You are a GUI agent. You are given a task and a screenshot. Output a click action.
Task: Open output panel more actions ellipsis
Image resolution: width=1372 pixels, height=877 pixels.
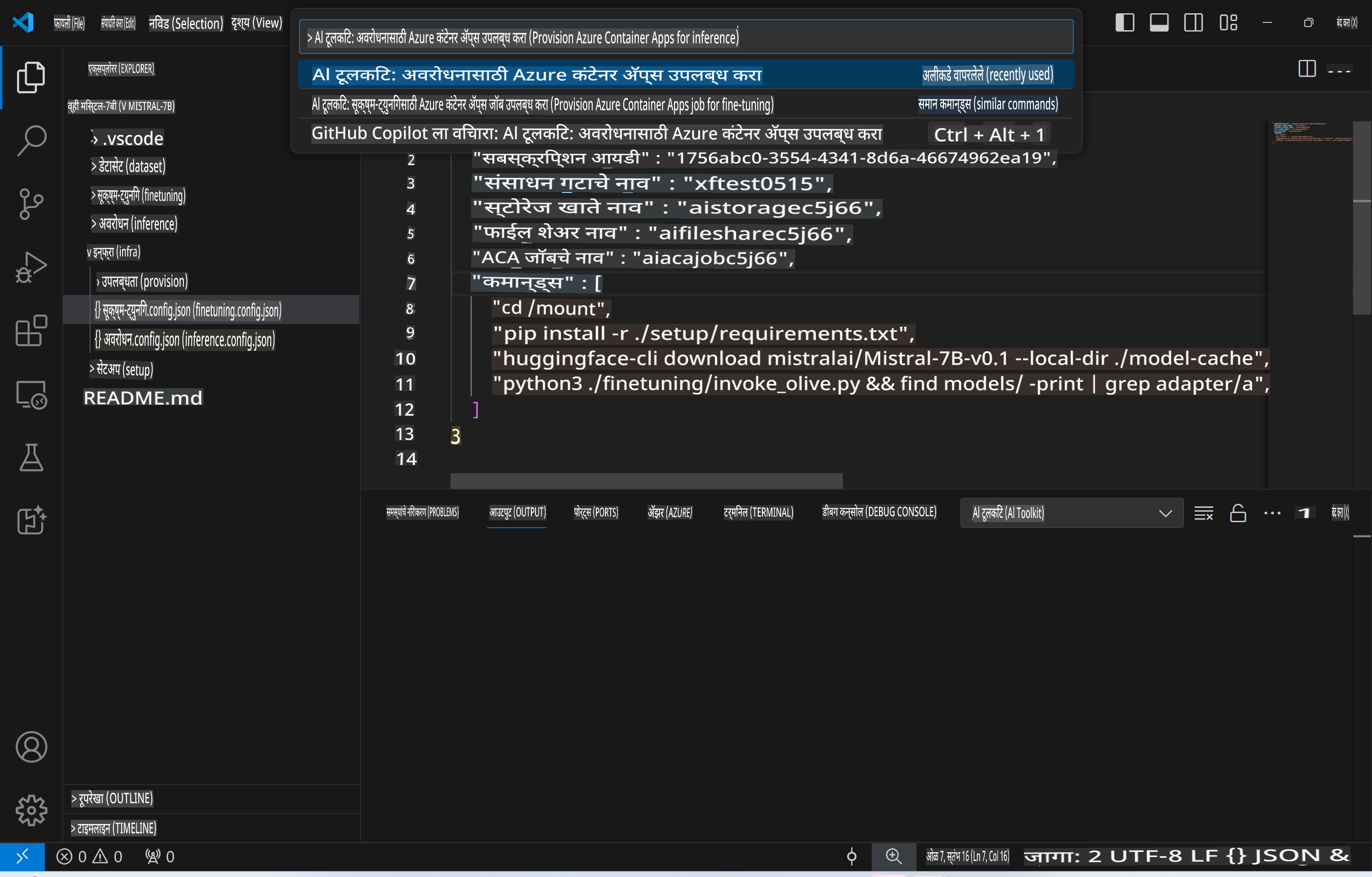(1272, 513)
